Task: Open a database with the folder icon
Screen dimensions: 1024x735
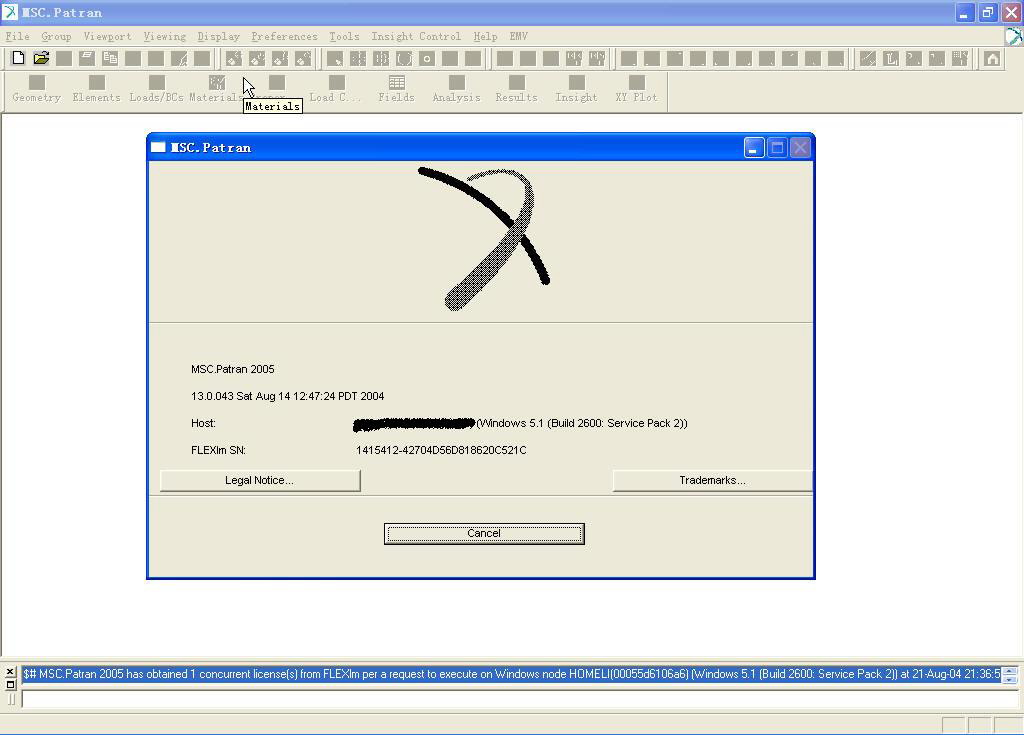Action: [x=41, y=58]
